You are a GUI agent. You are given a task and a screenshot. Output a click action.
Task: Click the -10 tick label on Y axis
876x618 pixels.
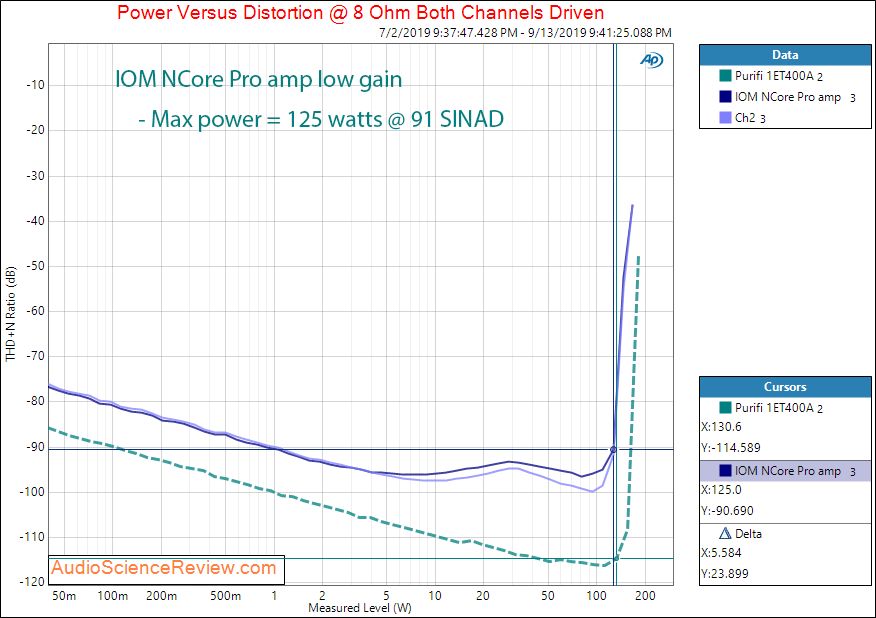coord(35,85)
